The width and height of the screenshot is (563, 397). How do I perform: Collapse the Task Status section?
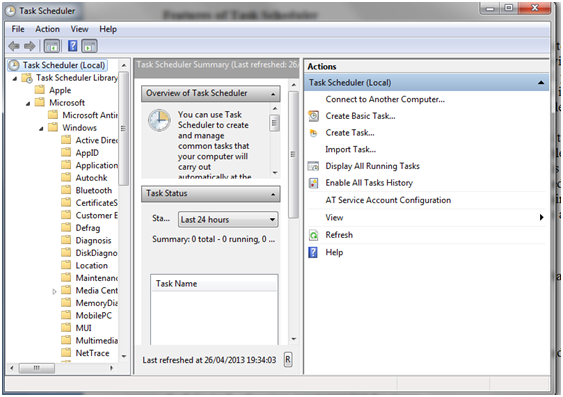pyautogui.click(x=273, y=194)
